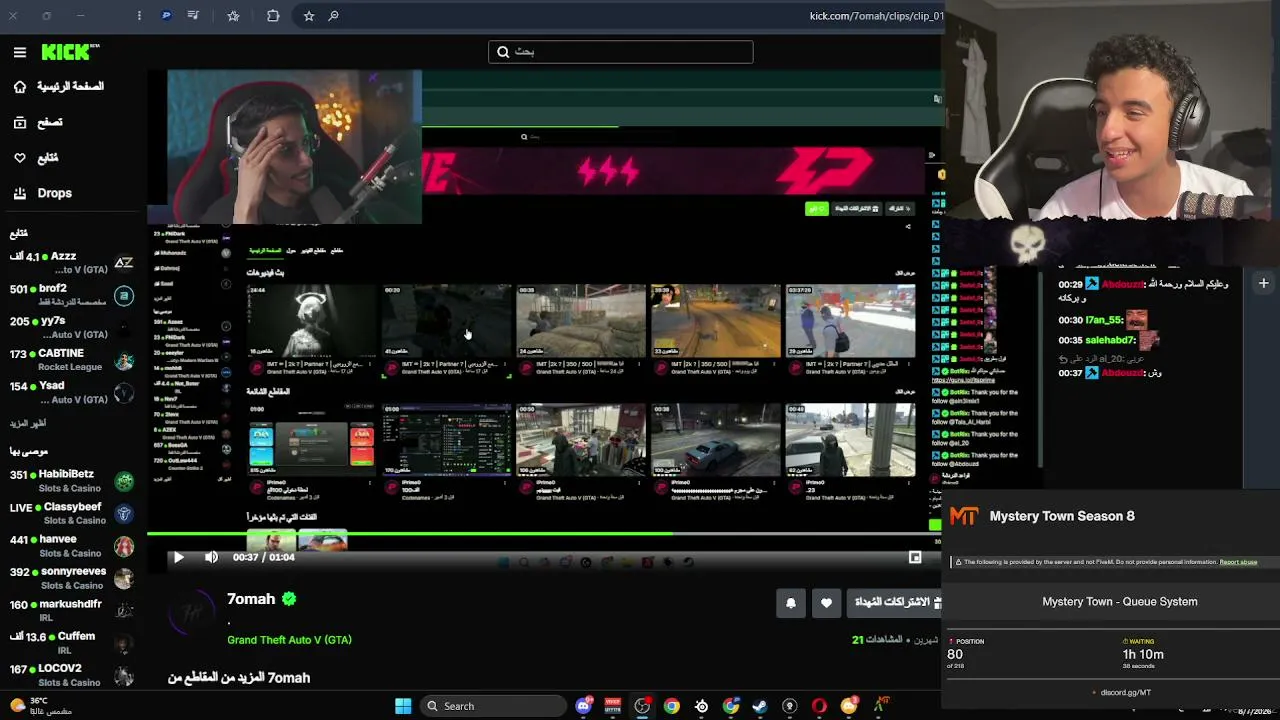Screen dimensions: 1280x720
Task: Click the address bar URL kick.com/7omah
Action: click(876, 16)
